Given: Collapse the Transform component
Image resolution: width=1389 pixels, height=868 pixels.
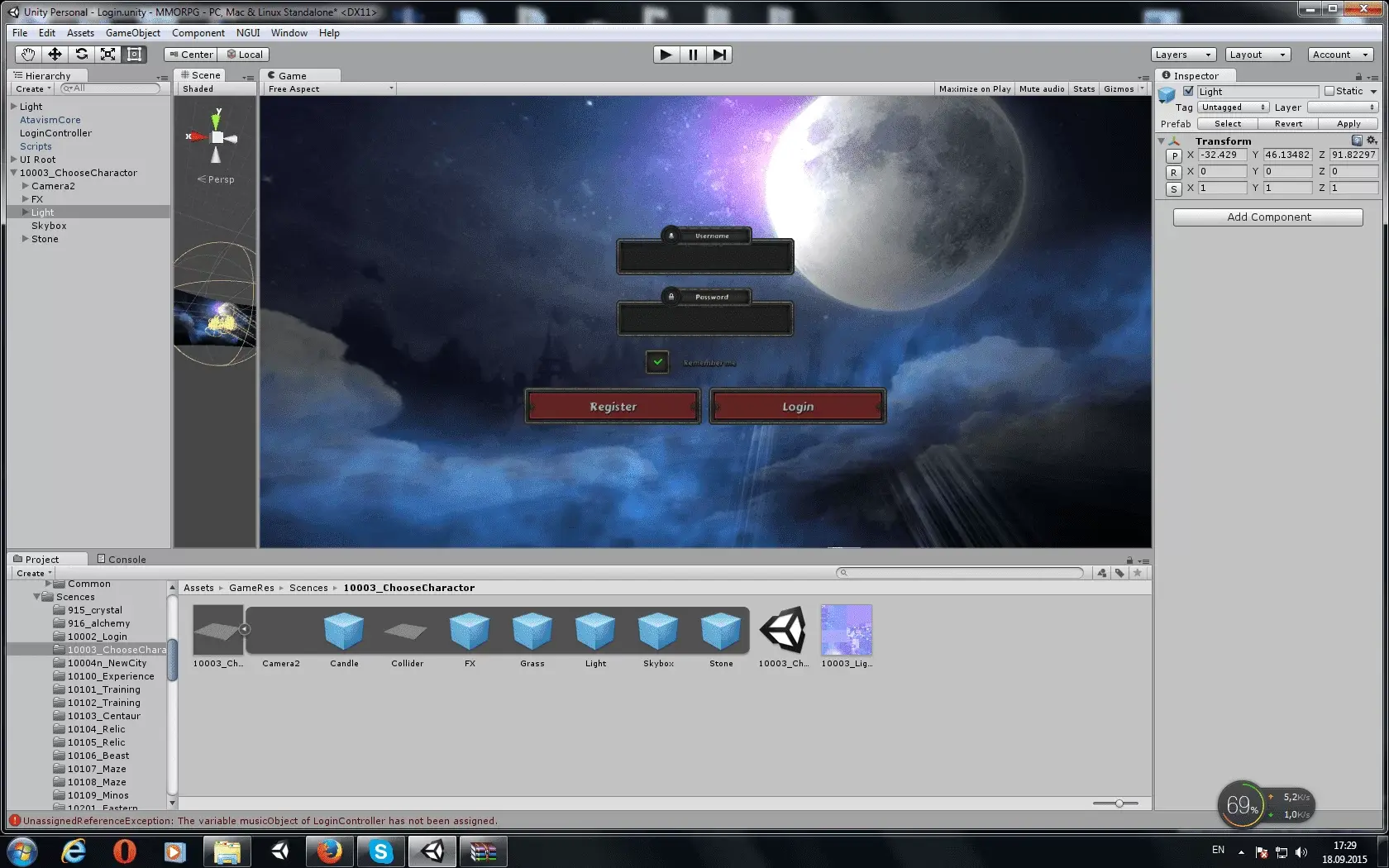Looking at the screenshot, I should click(x=1162, y=141).
